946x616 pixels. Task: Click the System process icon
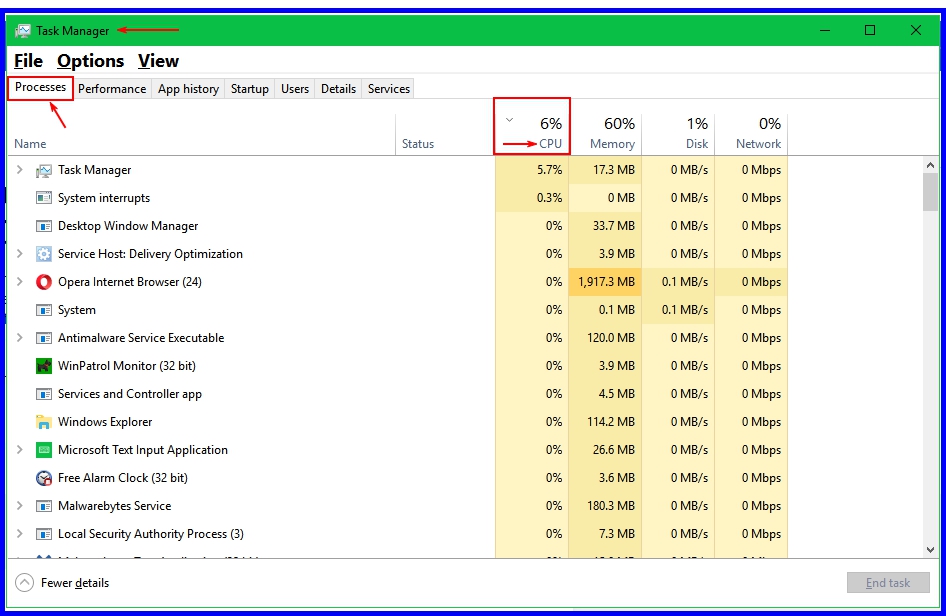(x=43, y=310)
